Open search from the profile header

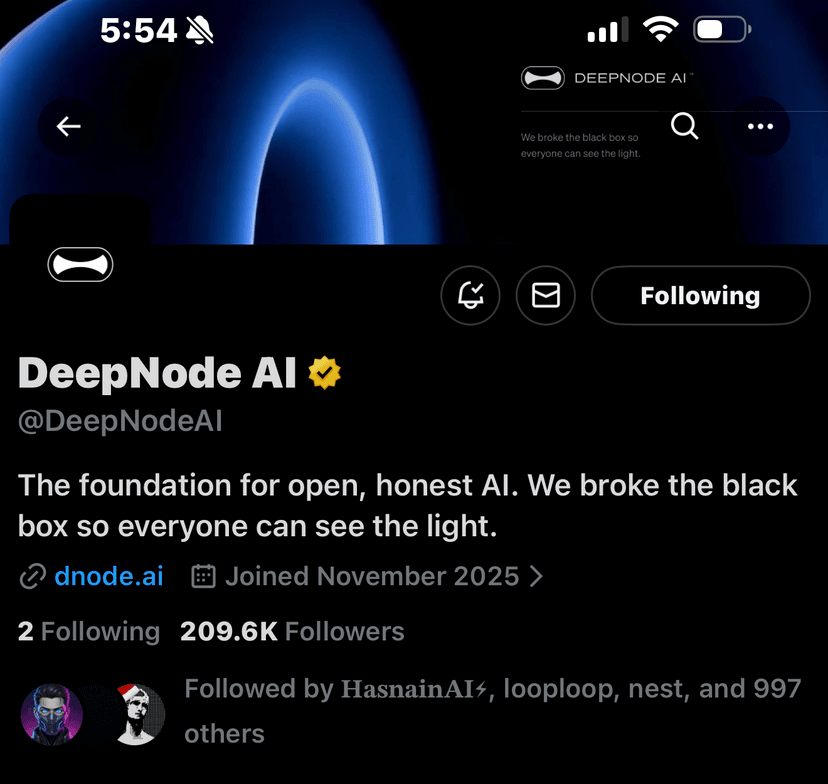pyautogui.click(x=684, y=126)
